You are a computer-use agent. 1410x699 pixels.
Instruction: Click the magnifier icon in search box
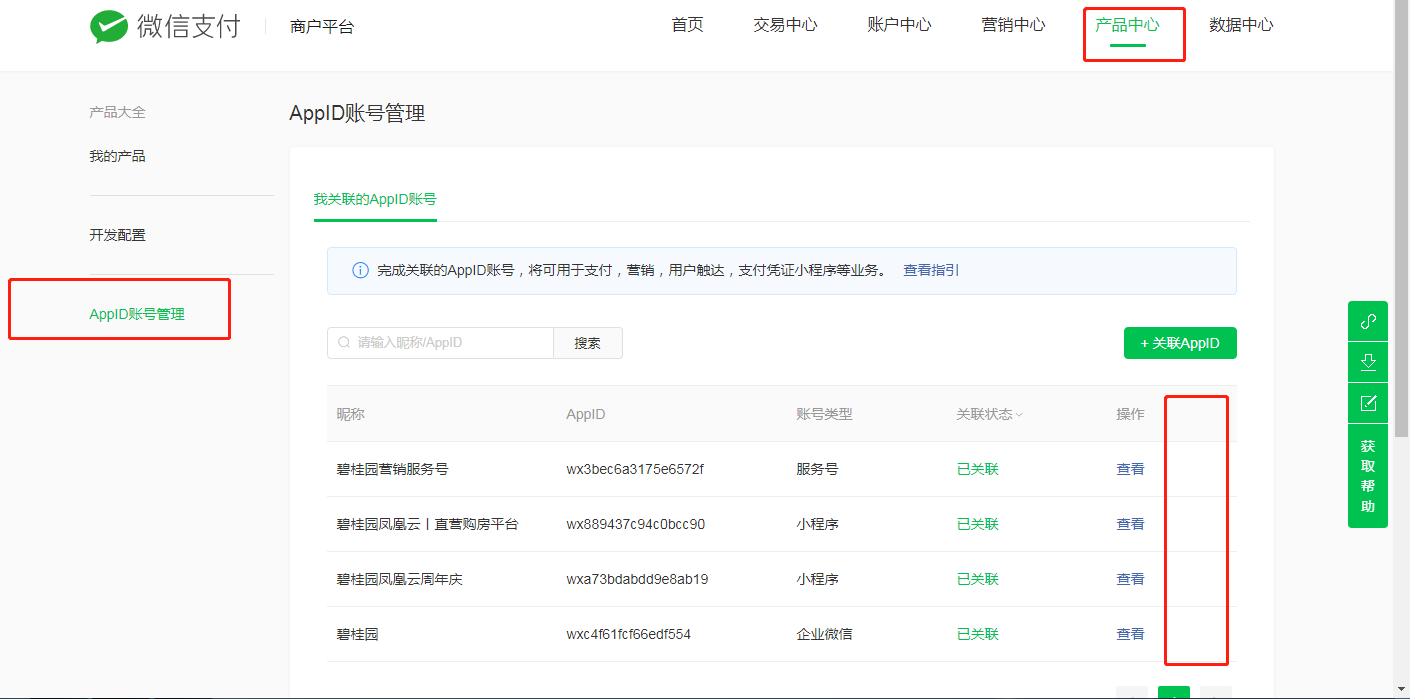(344, 343)
